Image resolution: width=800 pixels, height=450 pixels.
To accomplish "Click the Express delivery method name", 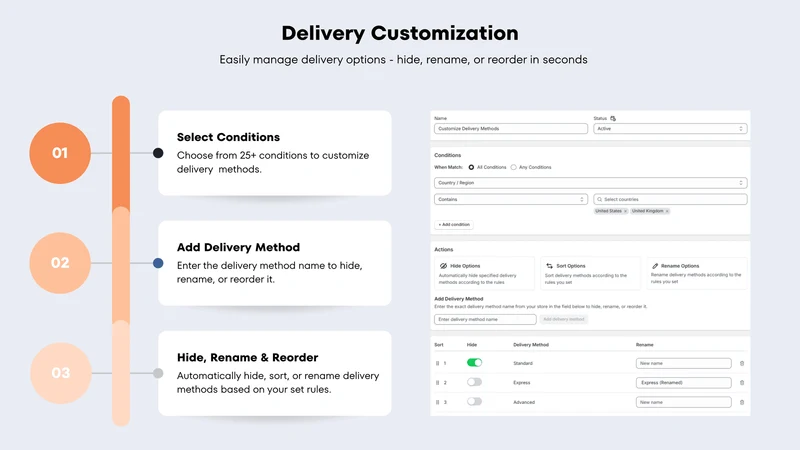I will (521, 383).
